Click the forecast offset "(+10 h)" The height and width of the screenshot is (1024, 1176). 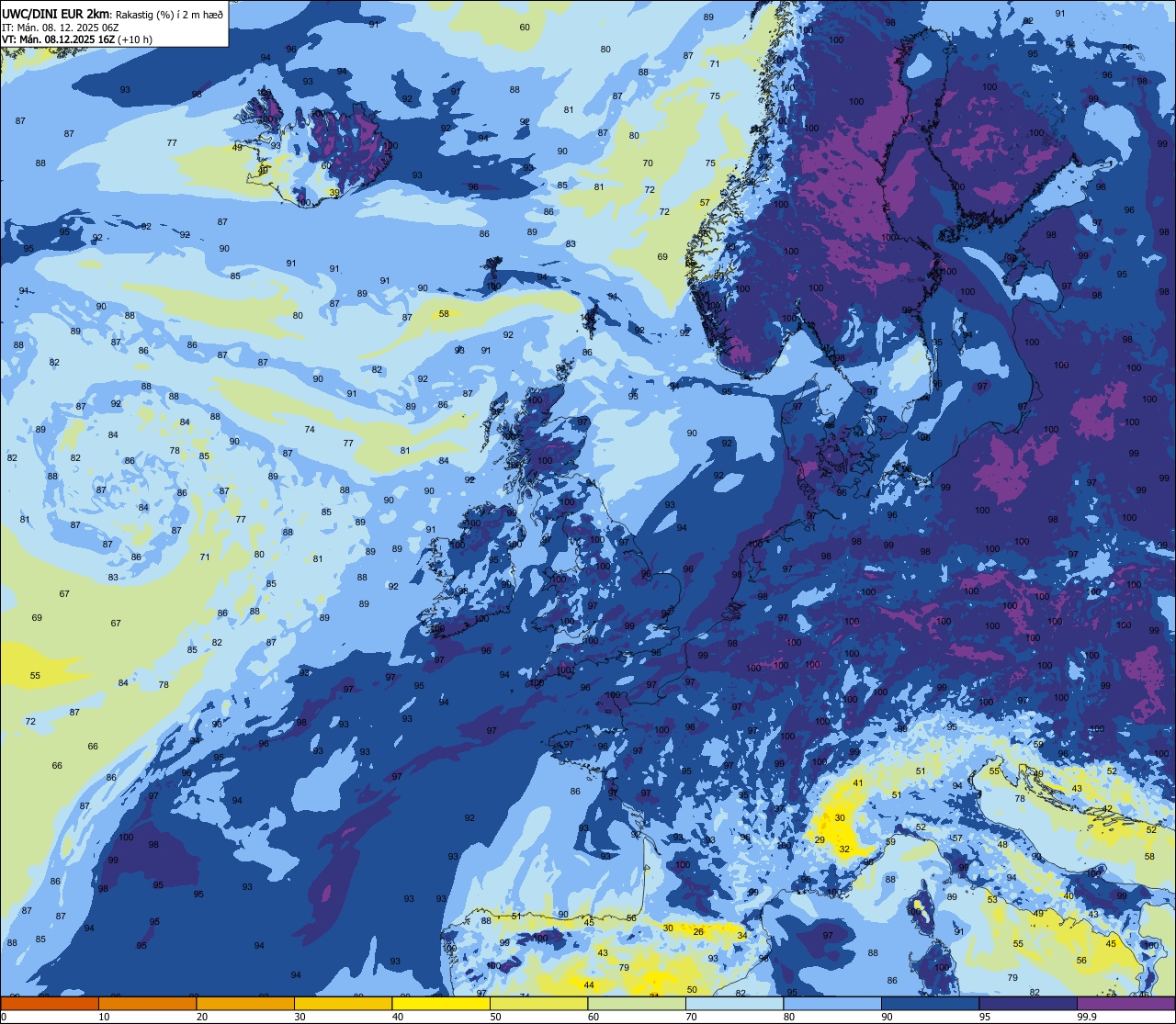point(135,39)
